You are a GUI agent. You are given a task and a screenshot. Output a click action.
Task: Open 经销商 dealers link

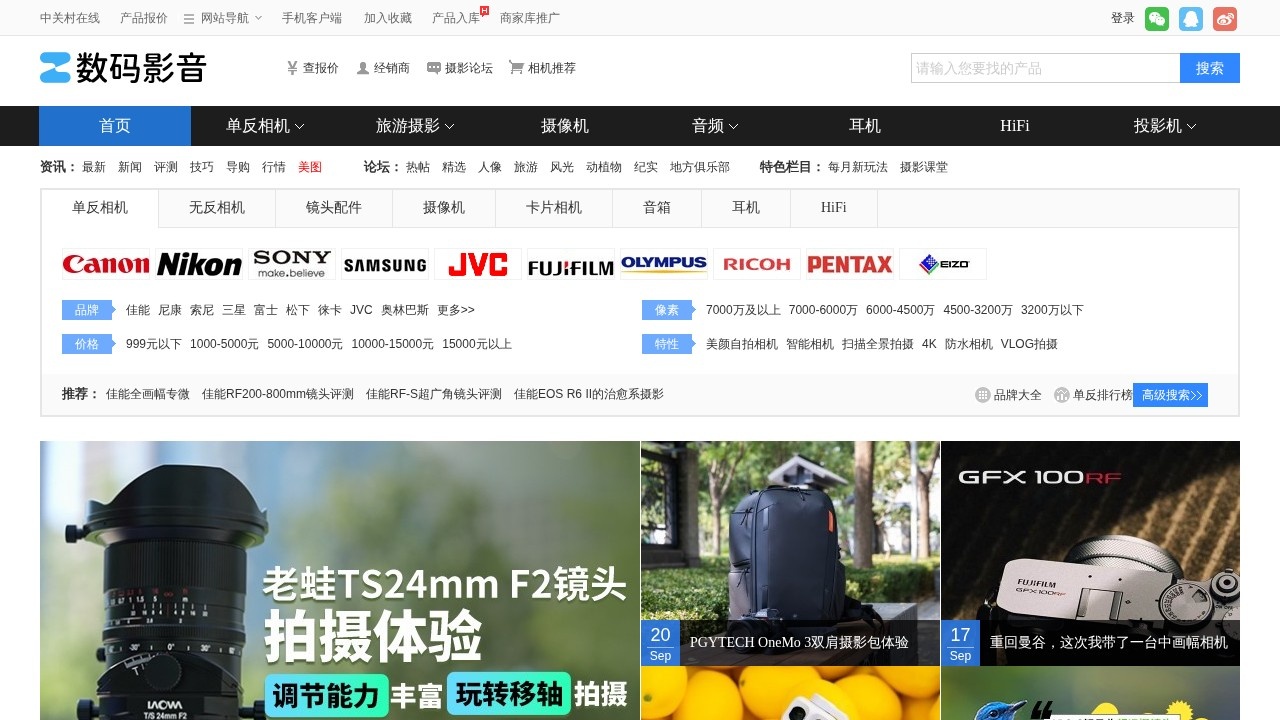click(383, 68)
